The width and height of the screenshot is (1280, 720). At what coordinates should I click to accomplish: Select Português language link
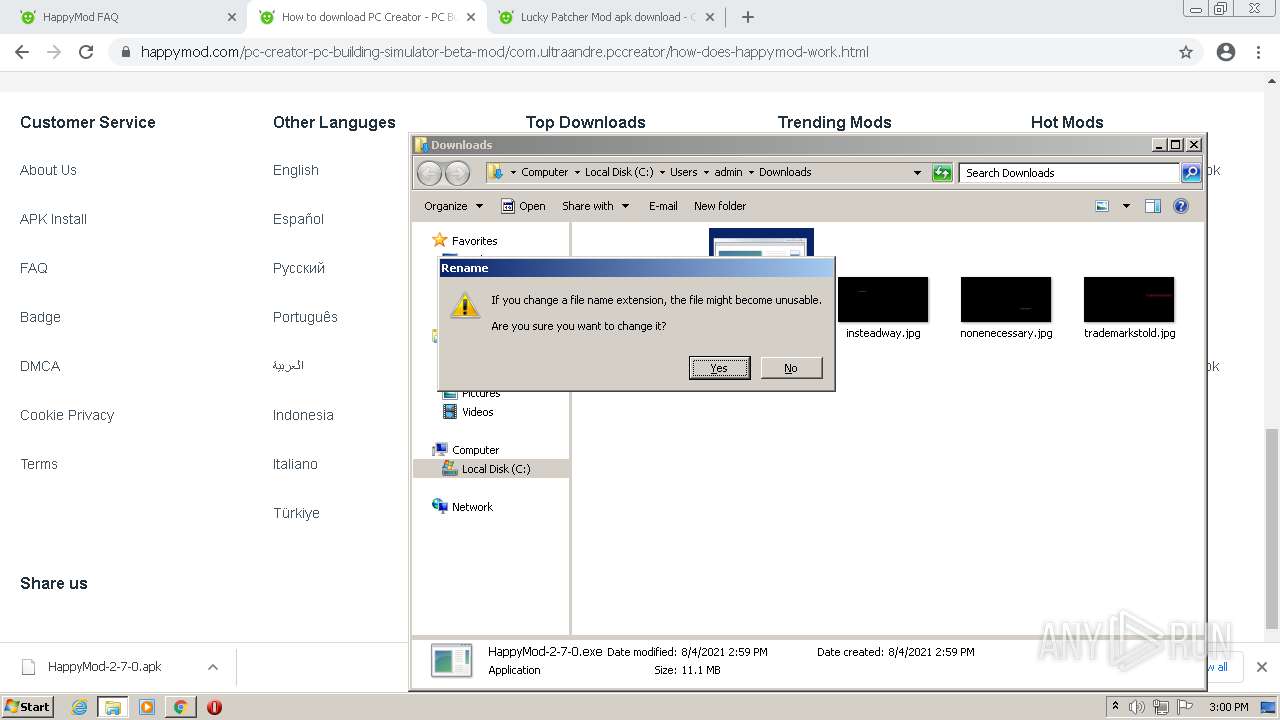coord(305,317)
